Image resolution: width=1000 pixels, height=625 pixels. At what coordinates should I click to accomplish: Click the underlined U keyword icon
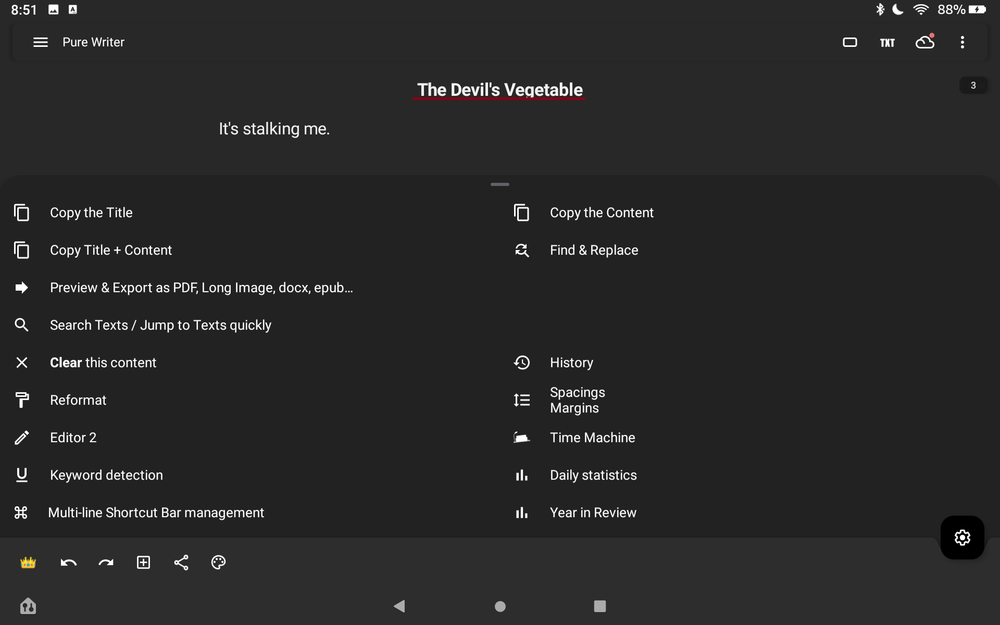[22, 475]
